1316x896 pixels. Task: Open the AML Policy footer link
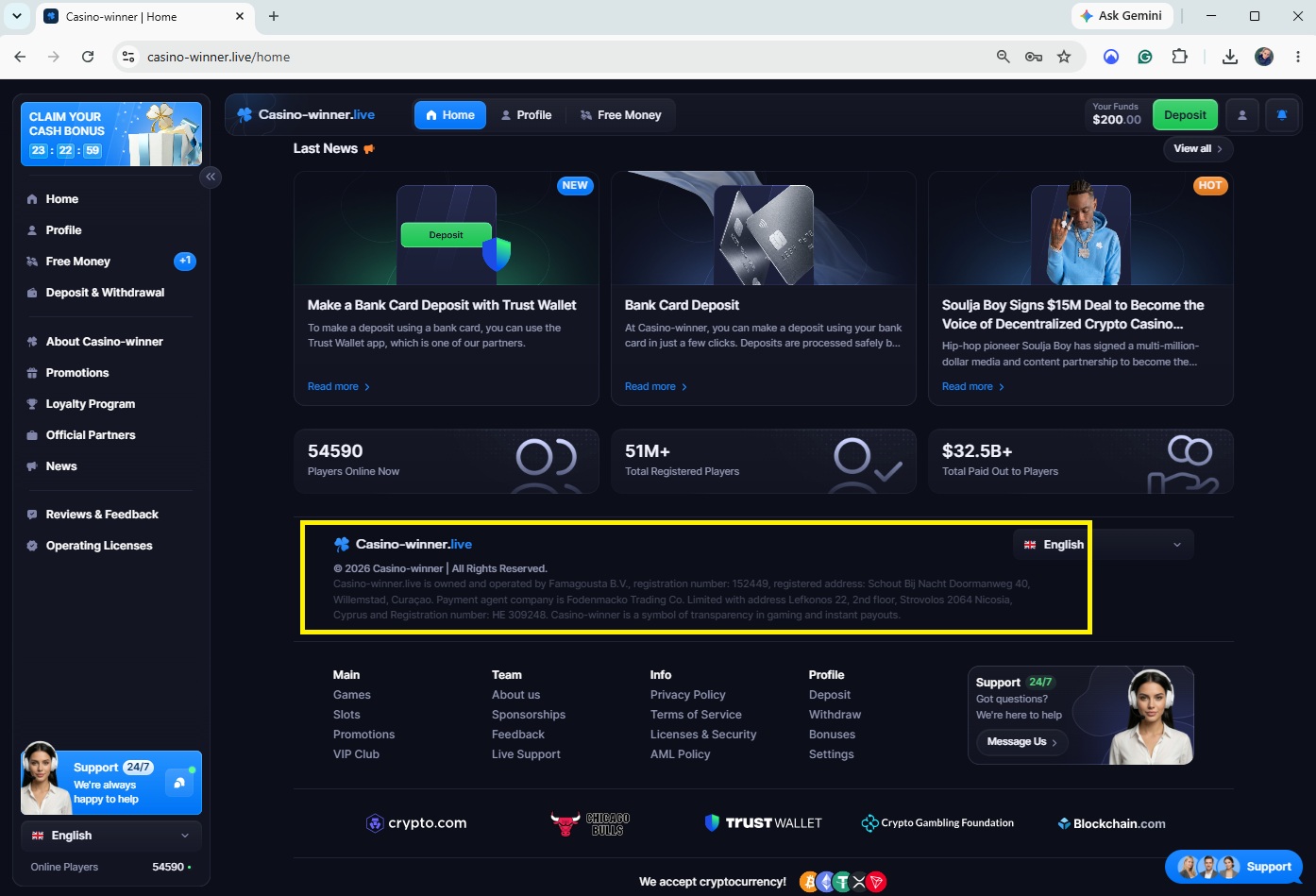tap(681, 754)
